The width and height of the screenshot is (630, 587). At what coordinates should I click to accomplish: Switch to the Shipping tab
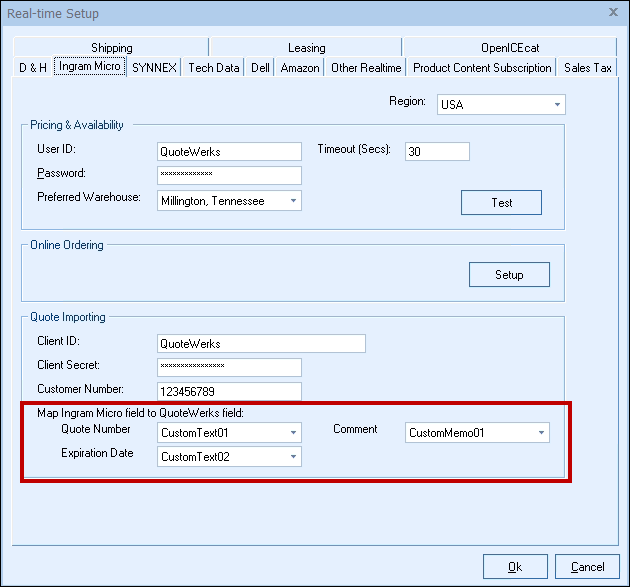click(111, 47)
